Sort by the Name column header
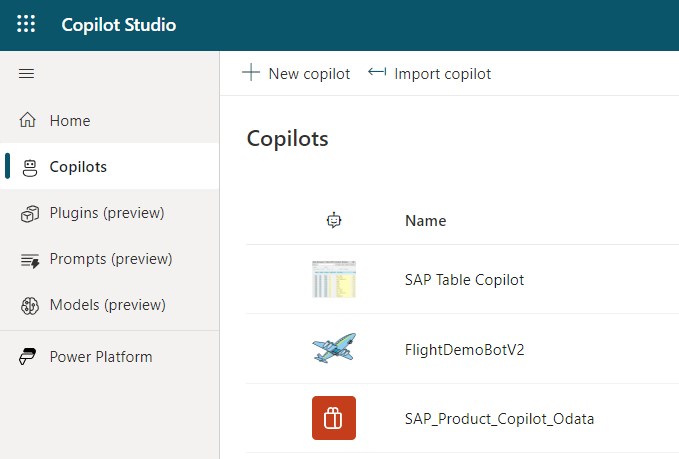 425,221
